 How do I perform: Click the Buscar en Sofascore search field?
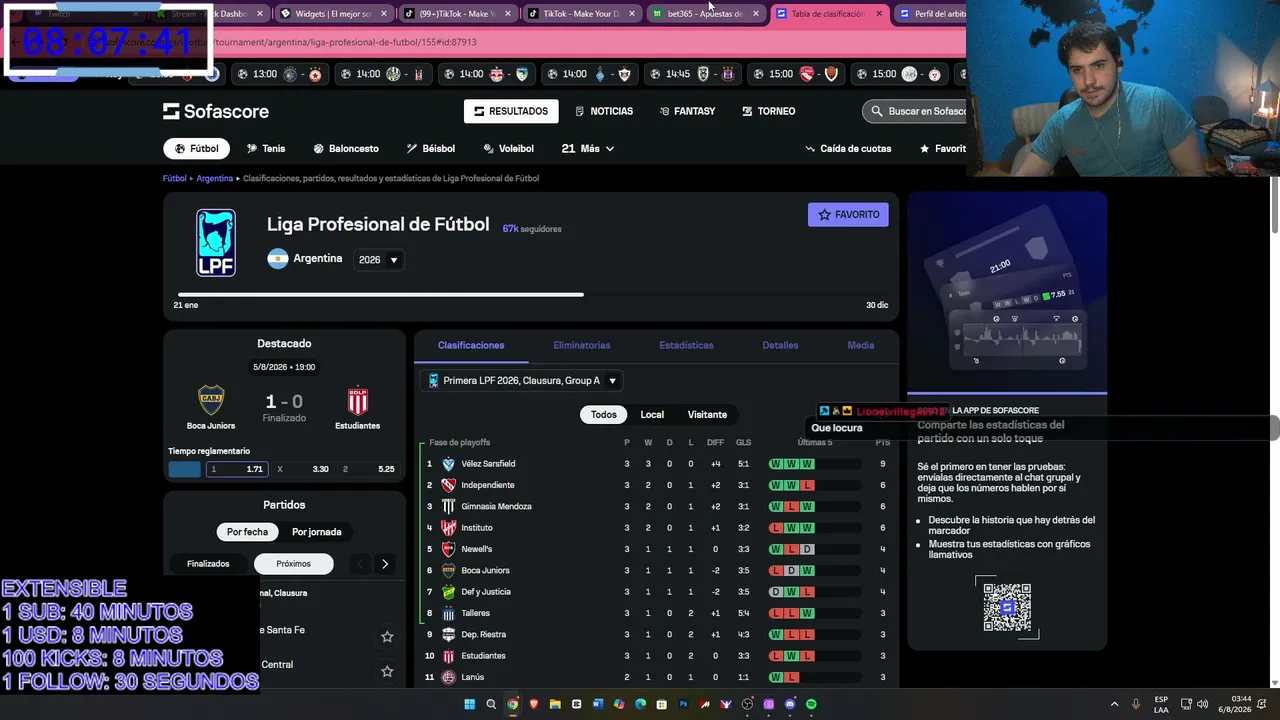pos(915,111)
